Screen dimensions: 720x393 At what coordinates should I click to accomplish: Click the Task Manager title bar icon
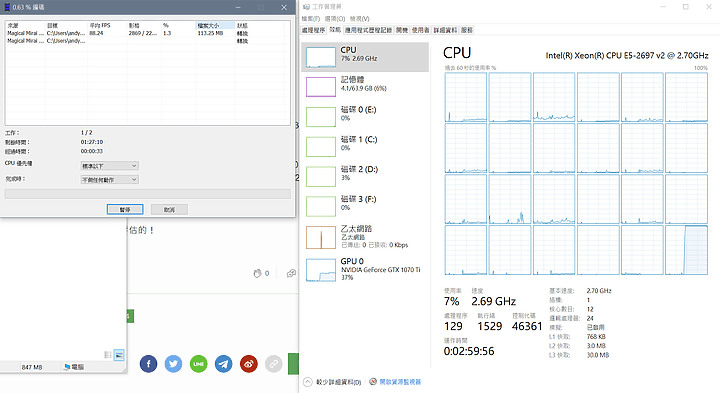pos(306,7)
